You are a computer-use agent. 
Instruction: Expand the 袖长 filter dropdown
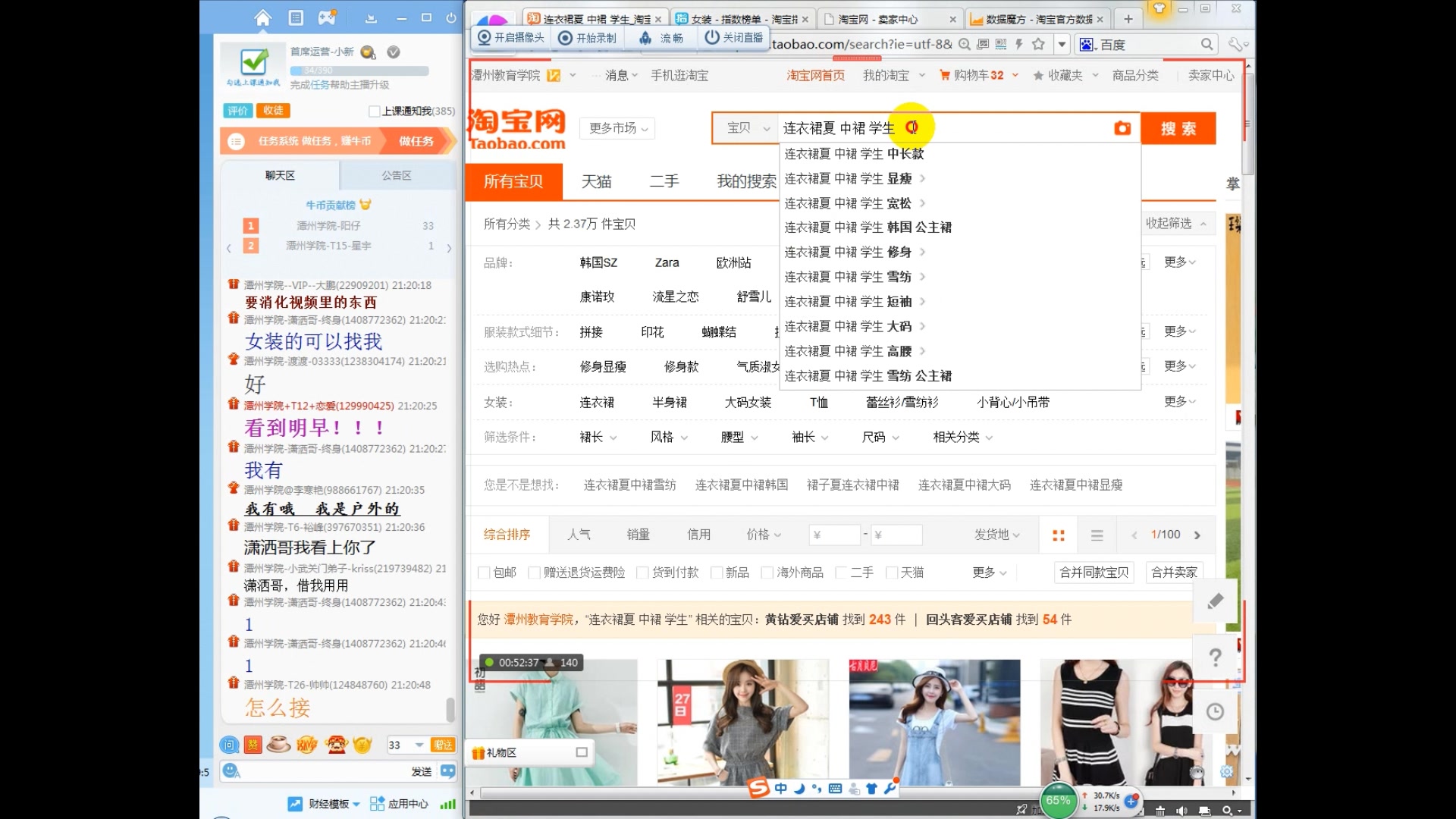pyautogui.click(x=810, y=438)
